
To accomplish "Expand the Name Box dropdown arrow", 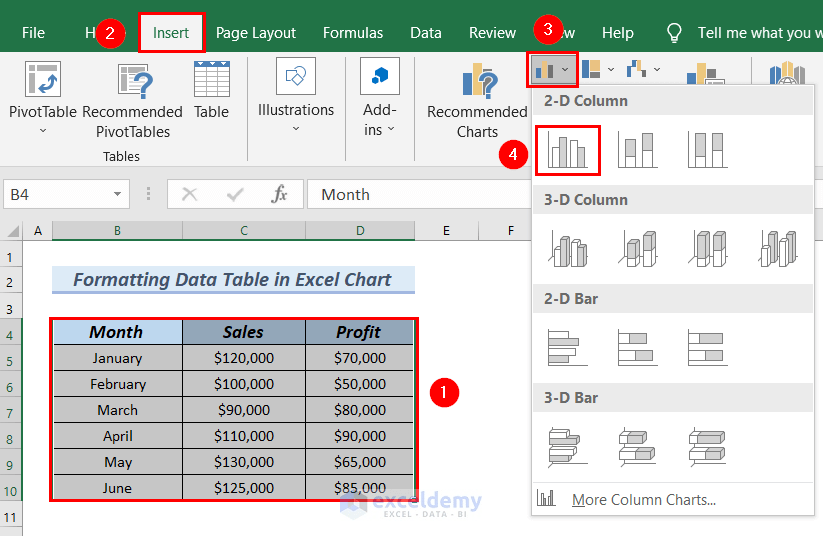I will 118,195.
